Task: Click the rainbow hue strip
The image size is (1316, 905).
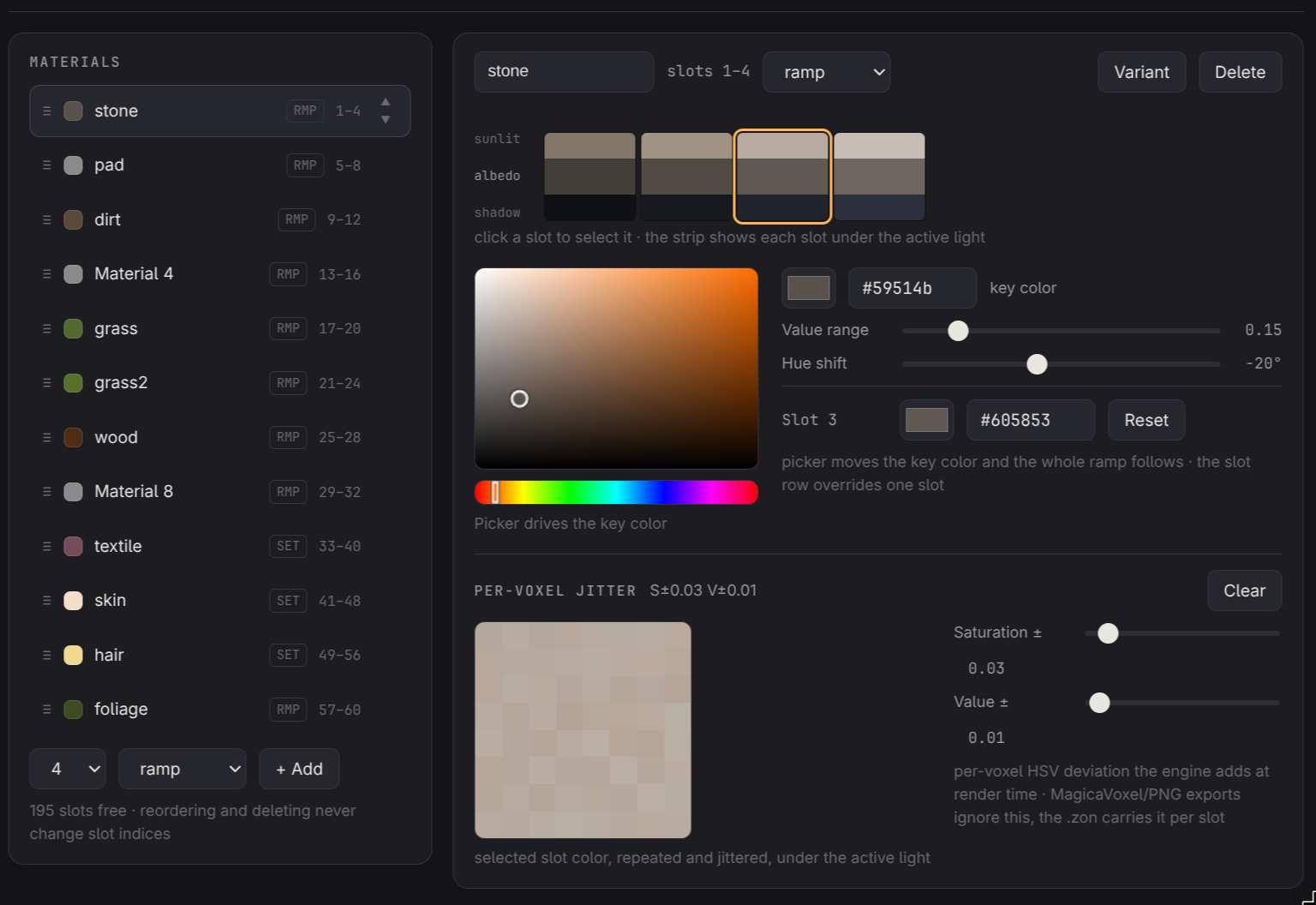Action: pos(616,492)
